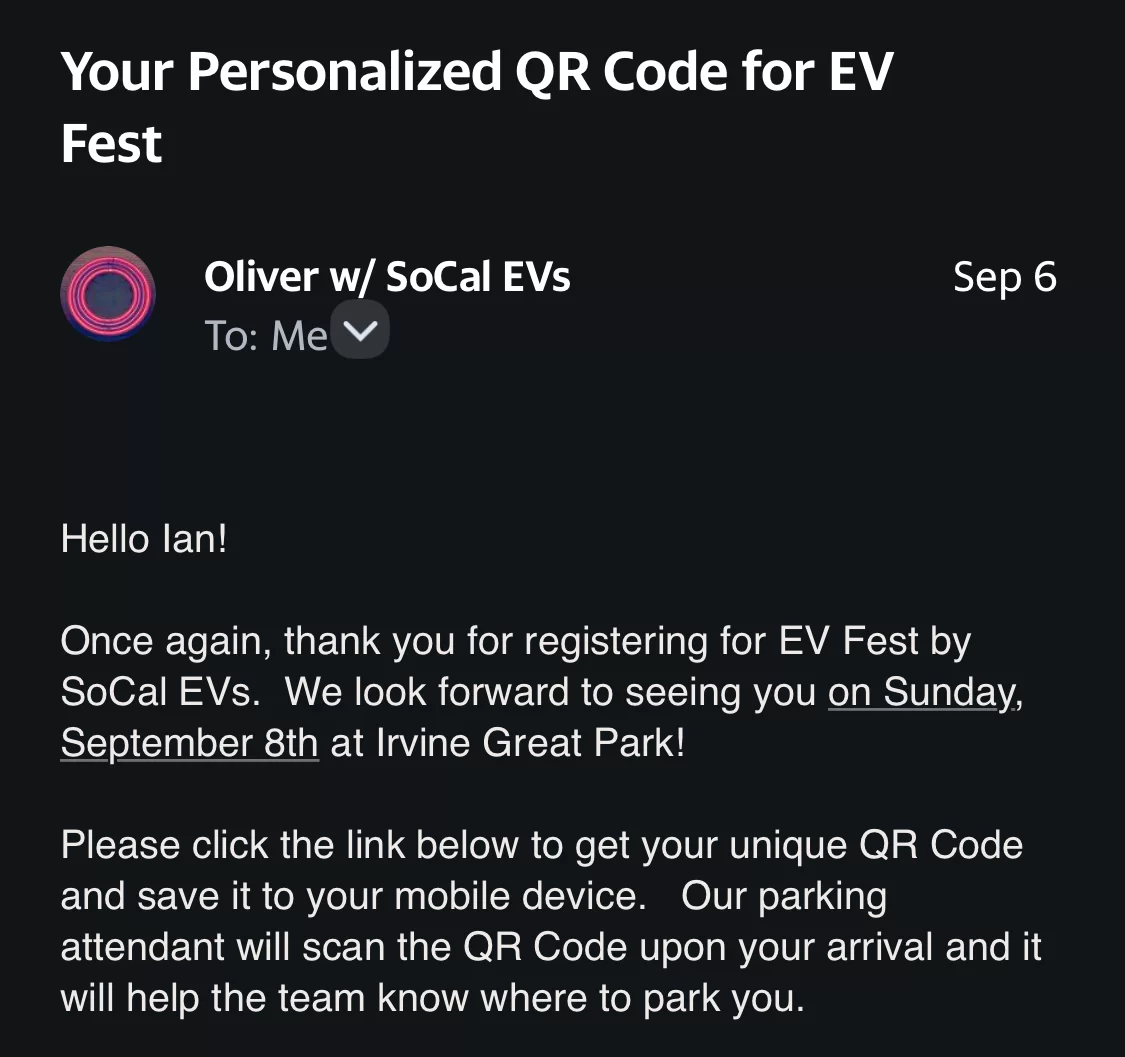The width and height of the screenshot is (1125, 1057).
Task: Click the sender's pink circular avatar
Action: click(108, 293)
